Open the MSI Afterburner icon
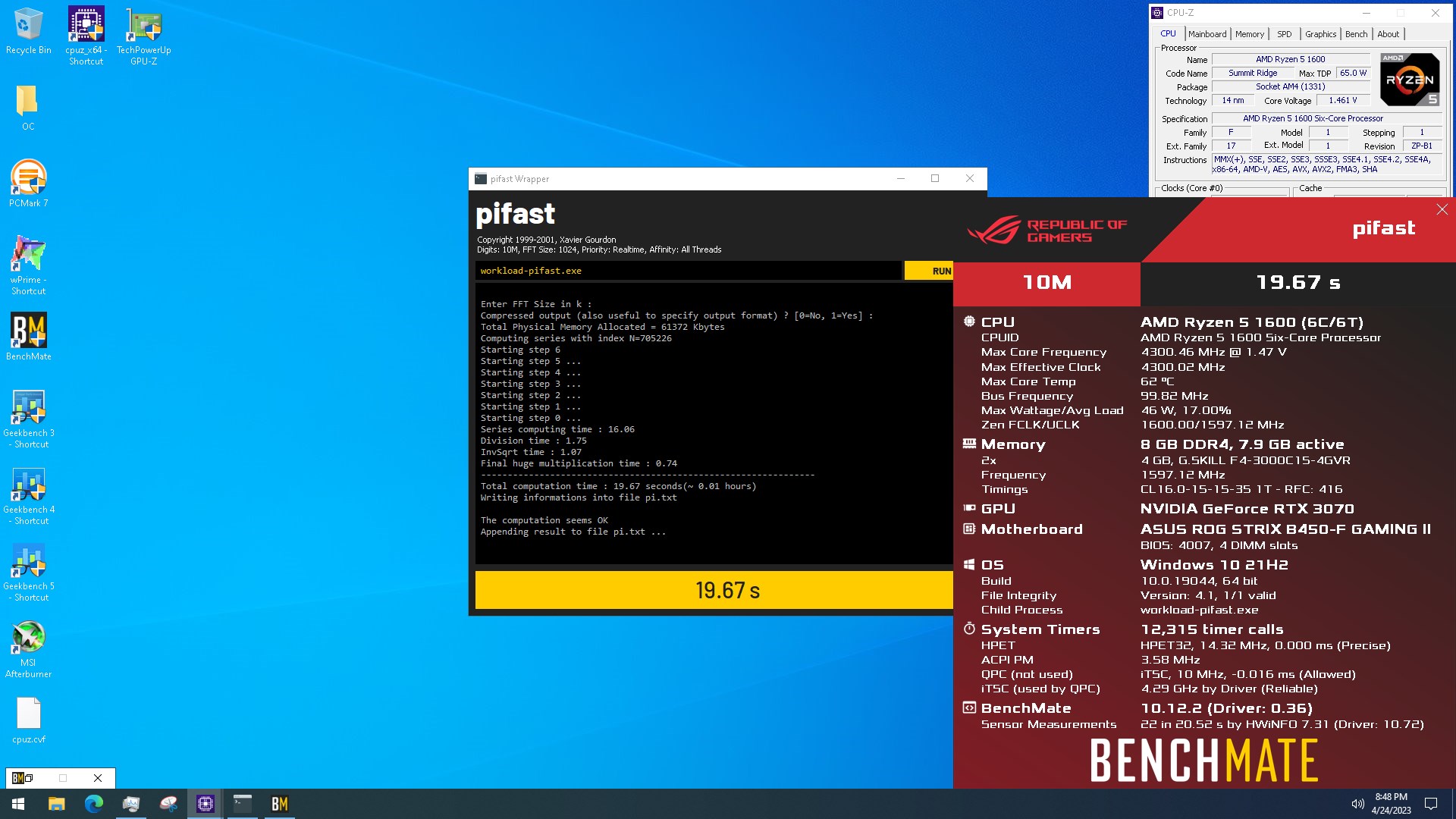 point(28,649)
